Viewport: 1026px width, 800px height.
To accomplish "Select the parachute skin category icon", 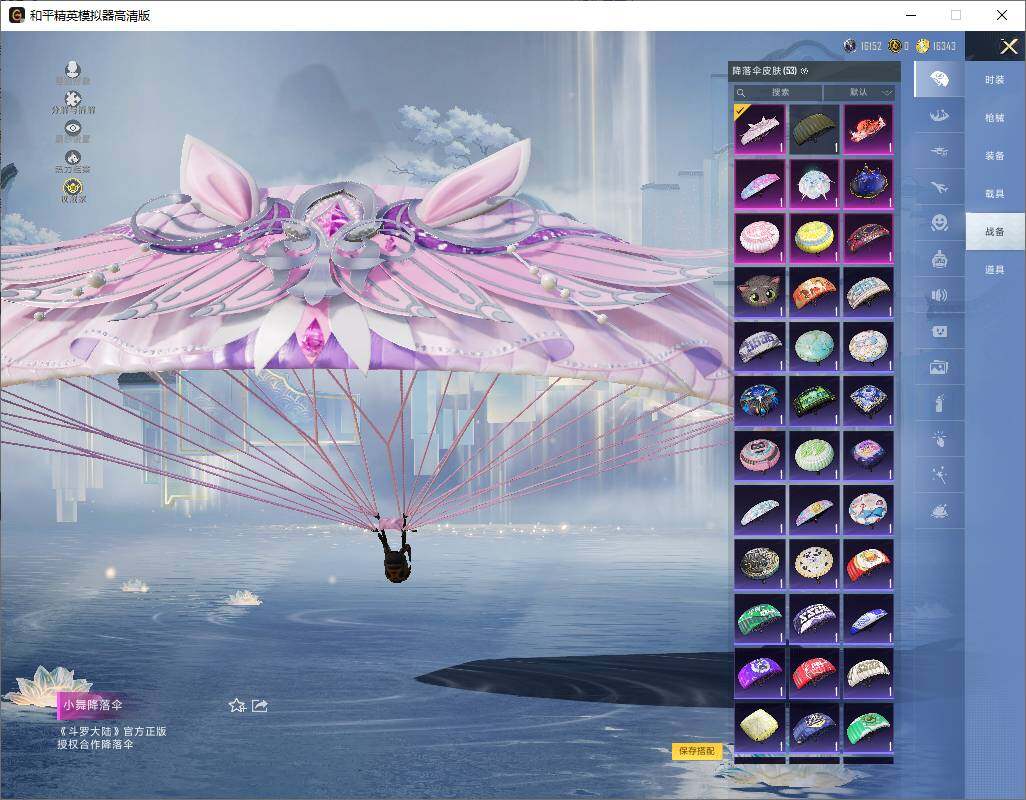I will point(939,79).
